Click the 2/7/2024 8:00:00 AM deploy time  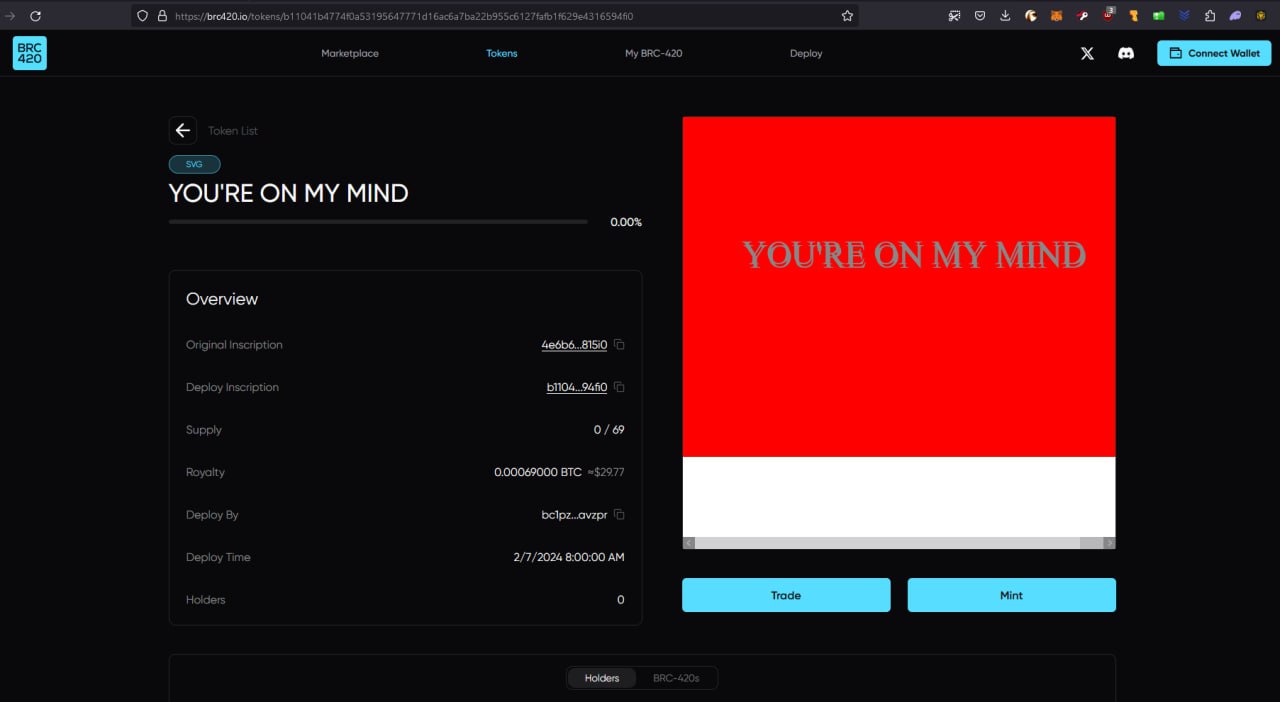(x=569, y=557)
